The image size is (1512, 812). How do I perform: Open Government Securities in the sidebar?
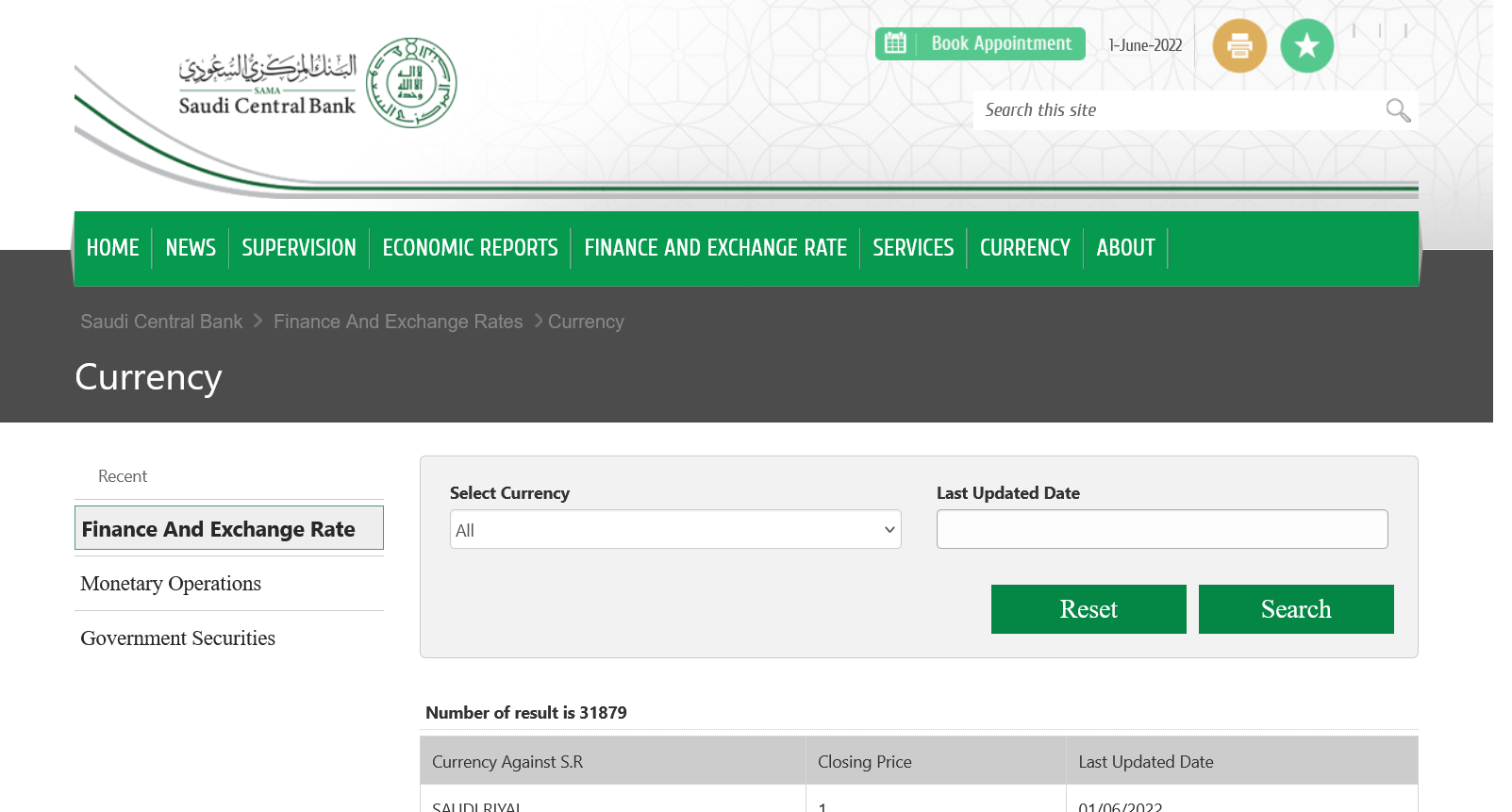[178, 638]
